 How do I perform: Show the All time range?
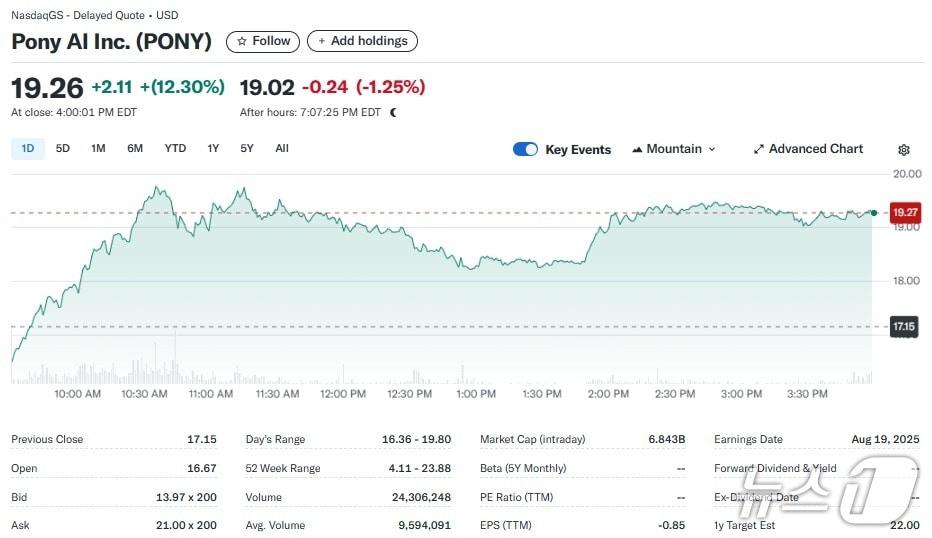click(x=282, y=148)
